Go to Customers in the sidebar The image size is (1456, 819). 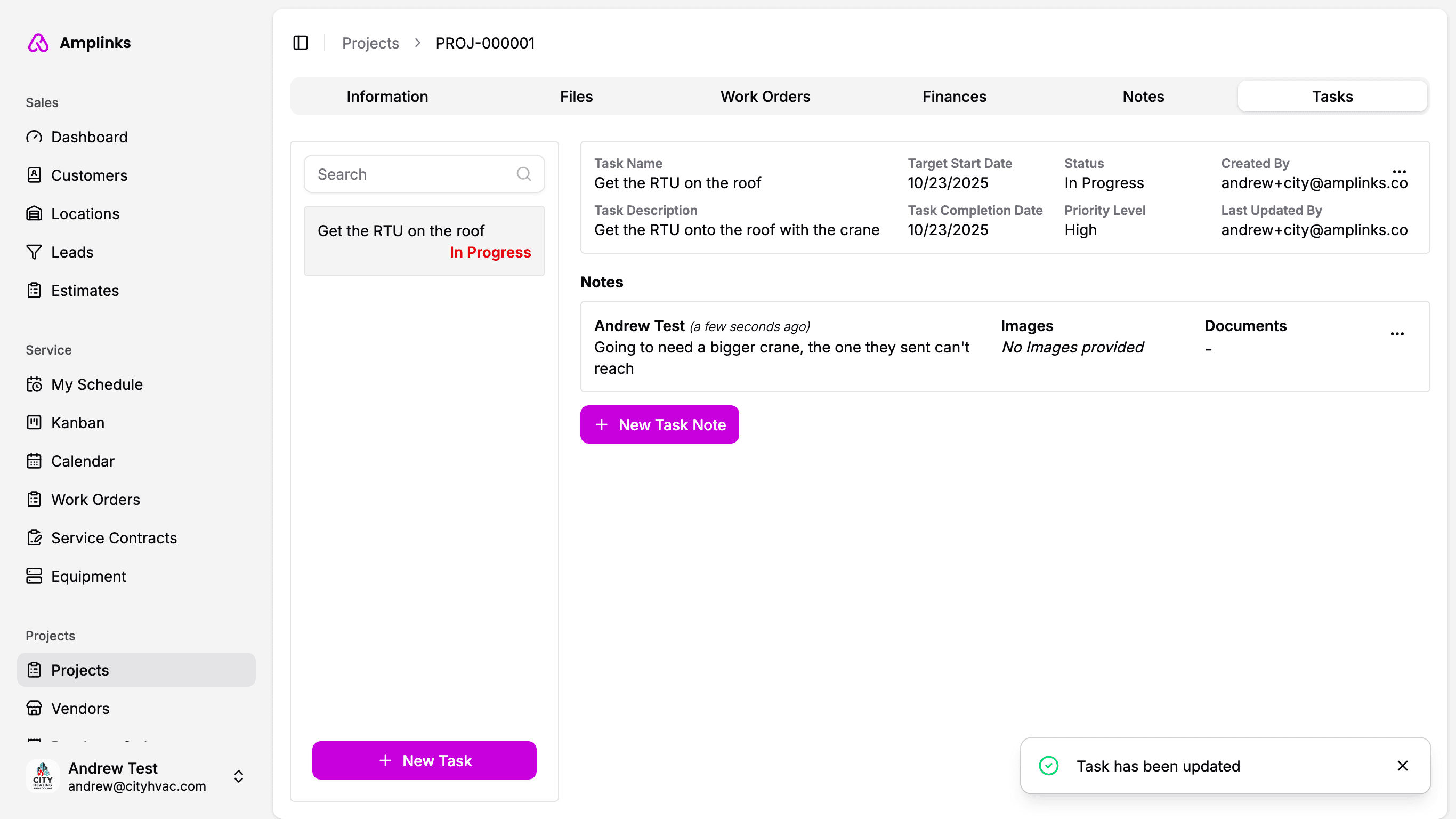89,175
